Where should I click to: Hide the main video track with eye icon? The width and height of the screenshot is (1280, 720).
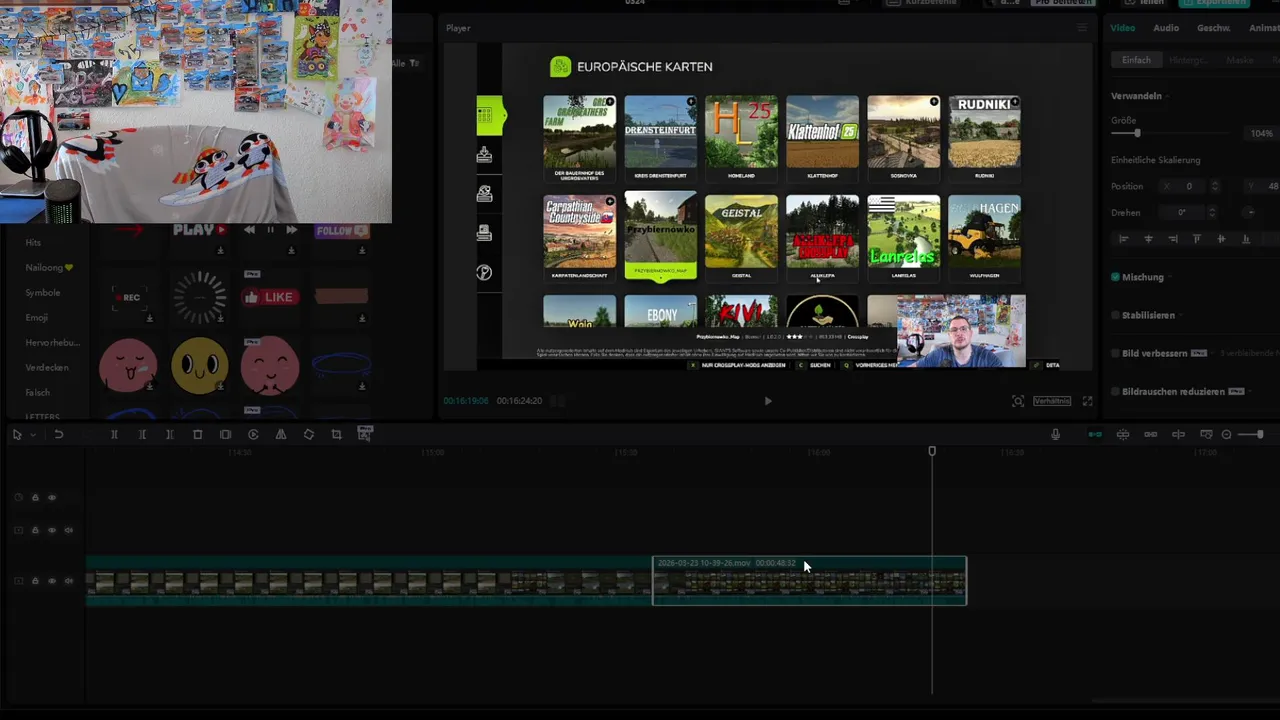(x=52, y=581)
